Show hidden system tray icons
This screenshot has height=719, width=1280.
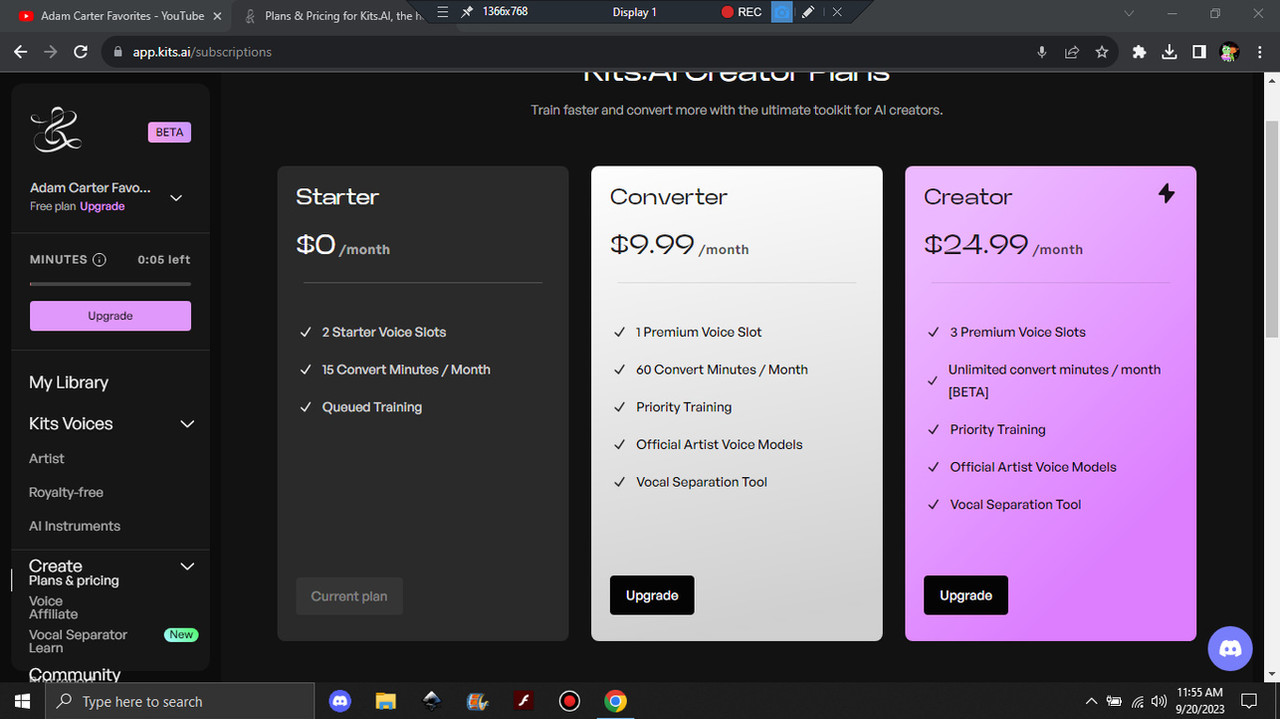click(1091, 701)
